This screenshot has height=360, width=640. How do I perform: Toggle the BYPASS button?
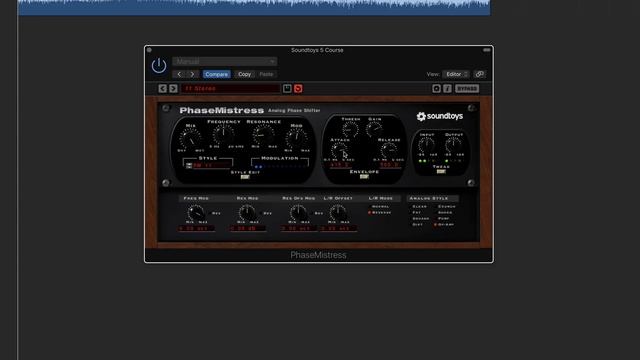tap(467, 89)
